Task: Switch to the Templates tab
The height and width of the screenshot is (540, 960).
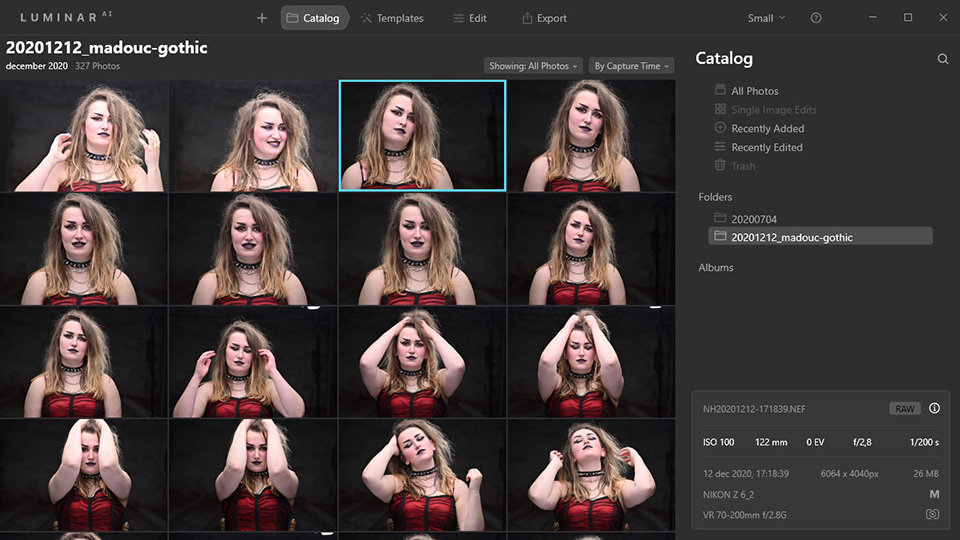Action: click(392, 18)
